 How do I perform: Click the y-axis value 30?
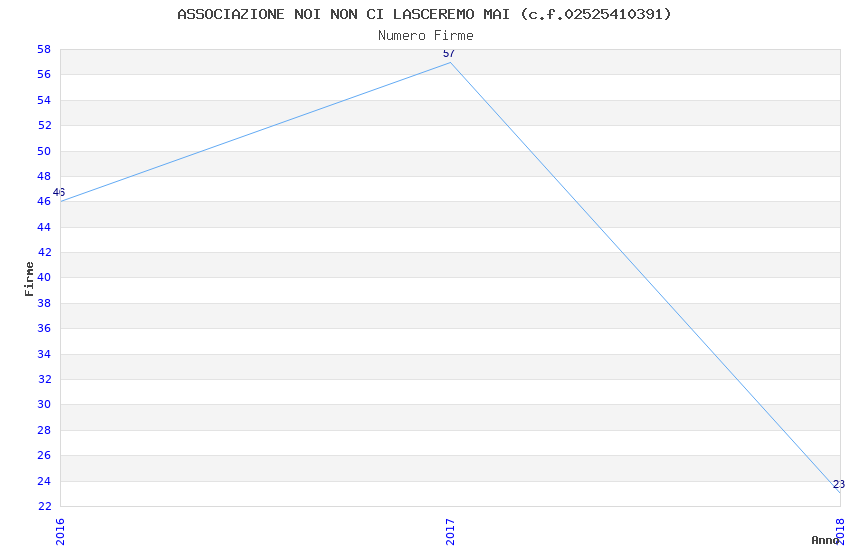point(44,404)
